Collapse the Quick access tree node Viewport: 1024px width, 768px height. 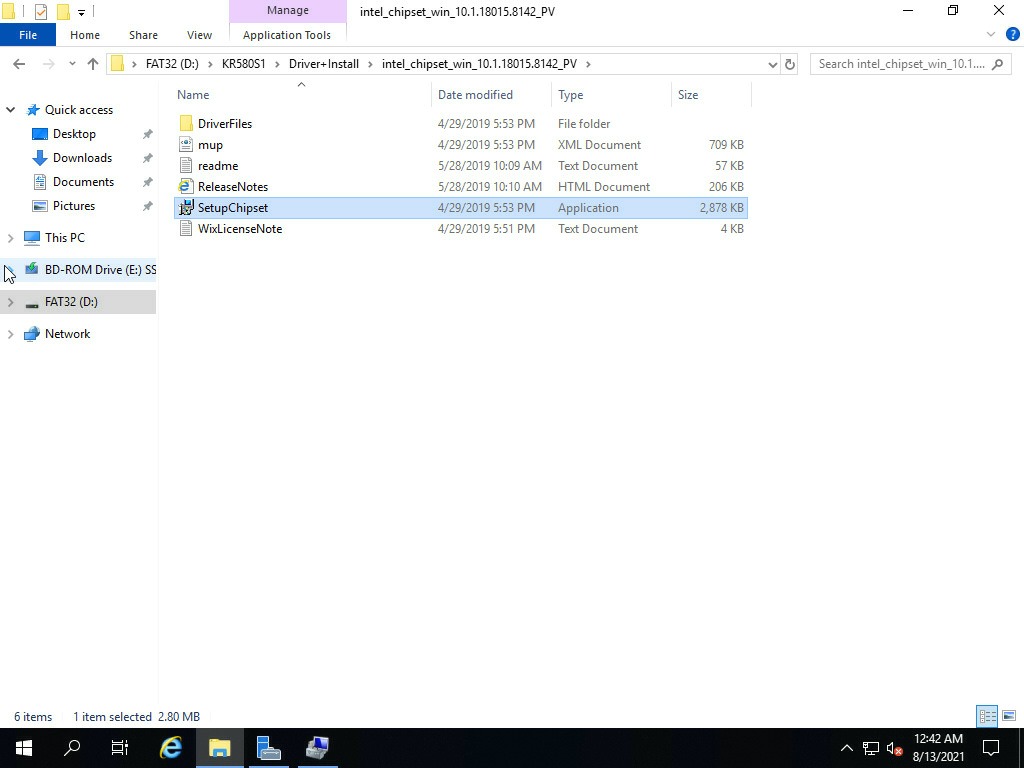pos(10,110)
